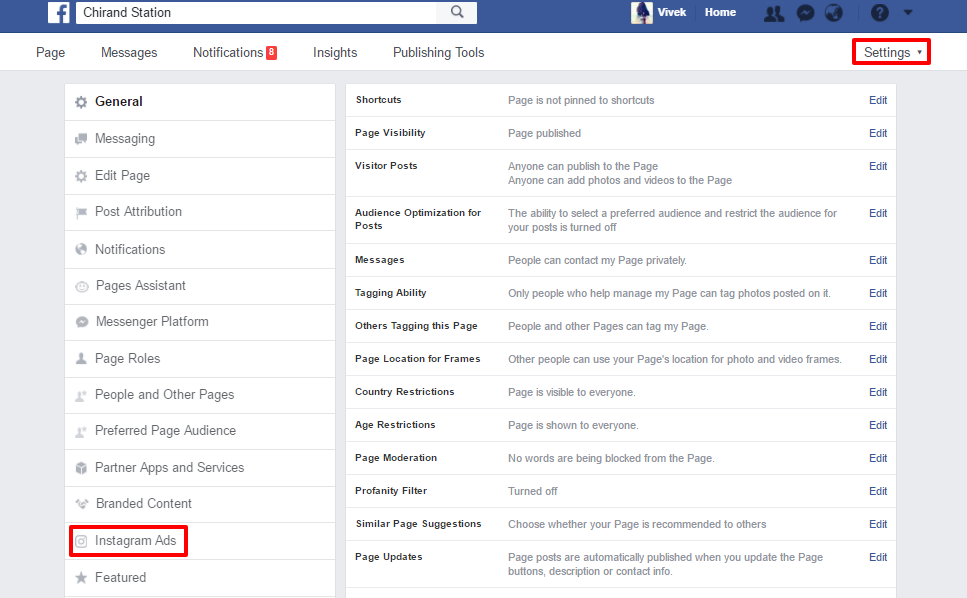
Task: Click the search magnifier button
Action: pyautogui.click(x=456, y=12)
